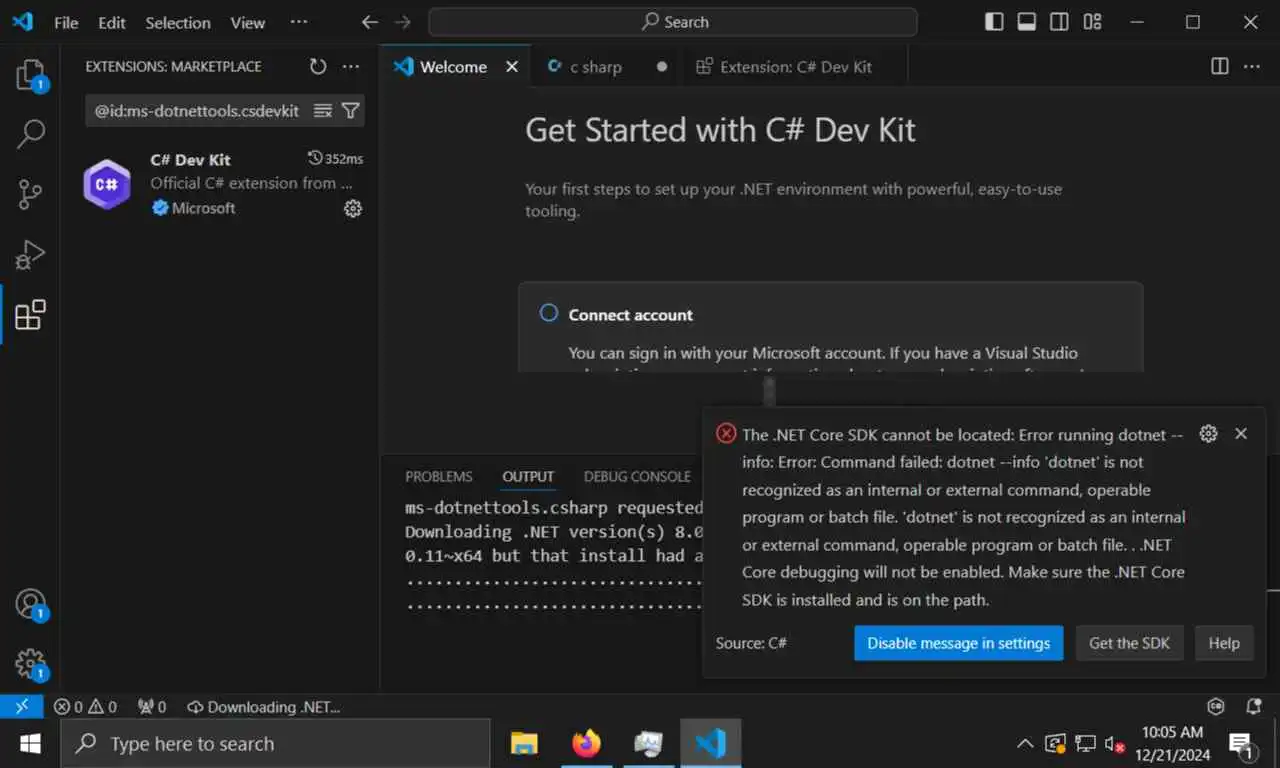Image resolution: width=1280 pixels, height=768 pixels.
Task: Open the Explorer view in activity bar
Action: (30, 75)
